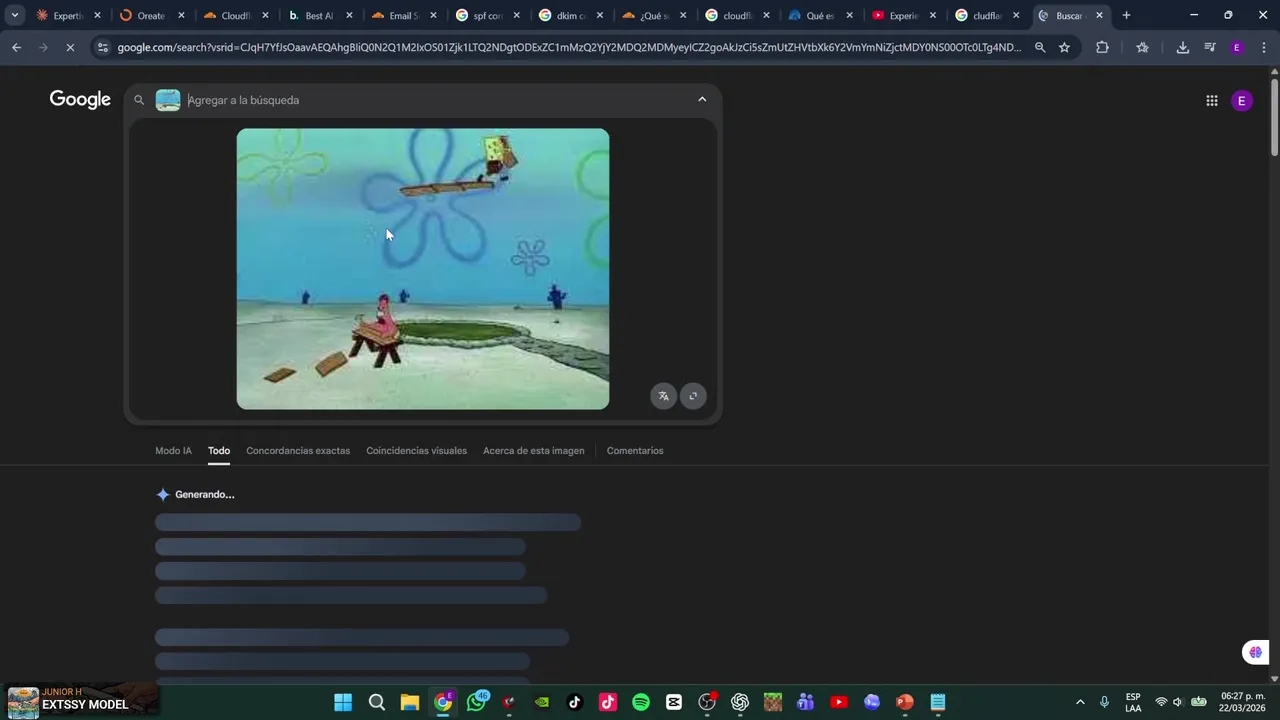Select the Todo results tab
This screenshot has height=720, width=1280.
(x=219, y=451)
